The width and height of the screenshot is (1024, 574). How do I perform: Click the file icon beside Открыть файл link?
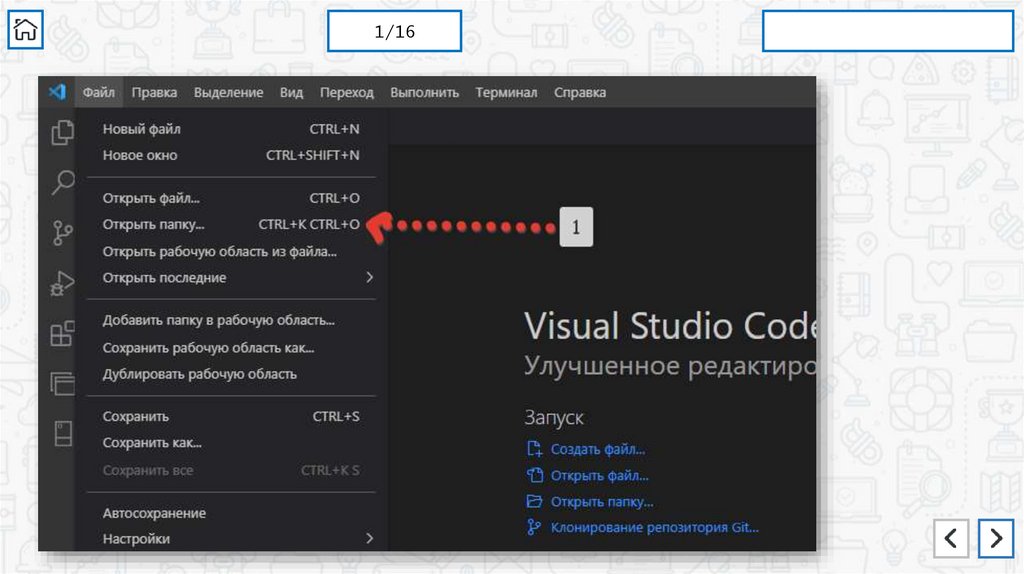point(534,475)
